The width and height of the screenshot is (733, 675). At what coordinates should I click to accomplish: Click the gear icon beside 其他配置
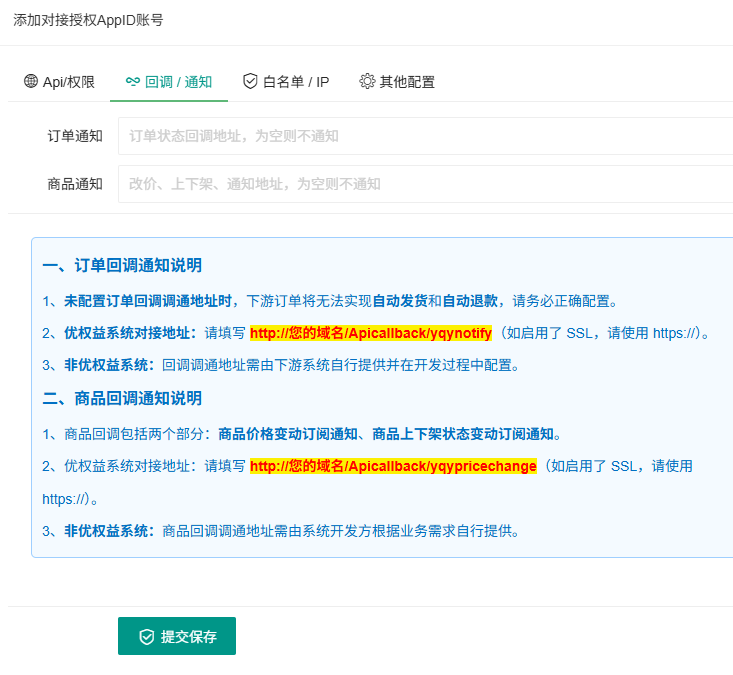point(367,82)
